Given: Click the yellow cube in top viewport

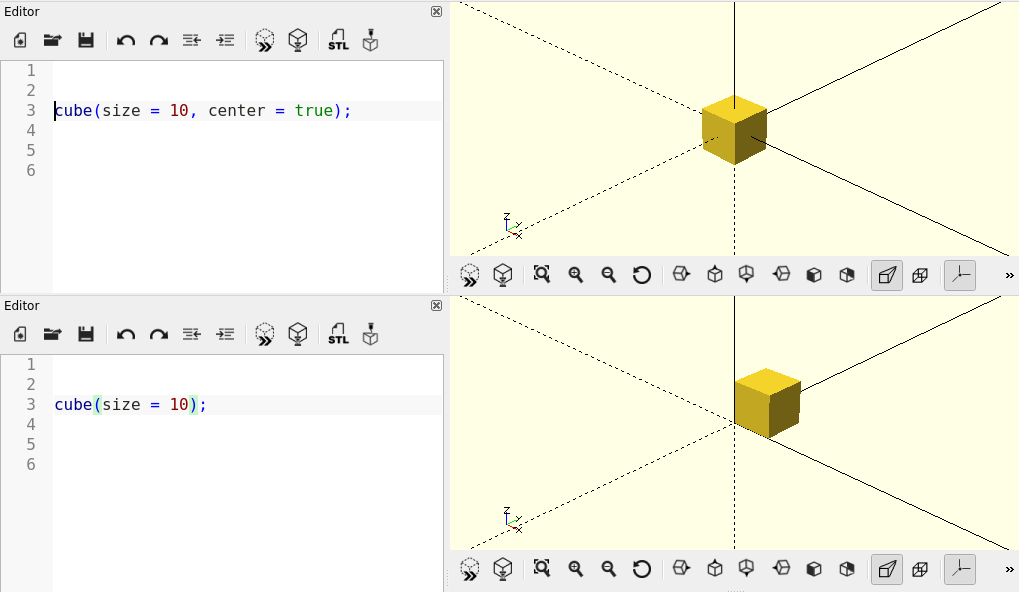Looking at the screenshot, I should coord(734,130).
